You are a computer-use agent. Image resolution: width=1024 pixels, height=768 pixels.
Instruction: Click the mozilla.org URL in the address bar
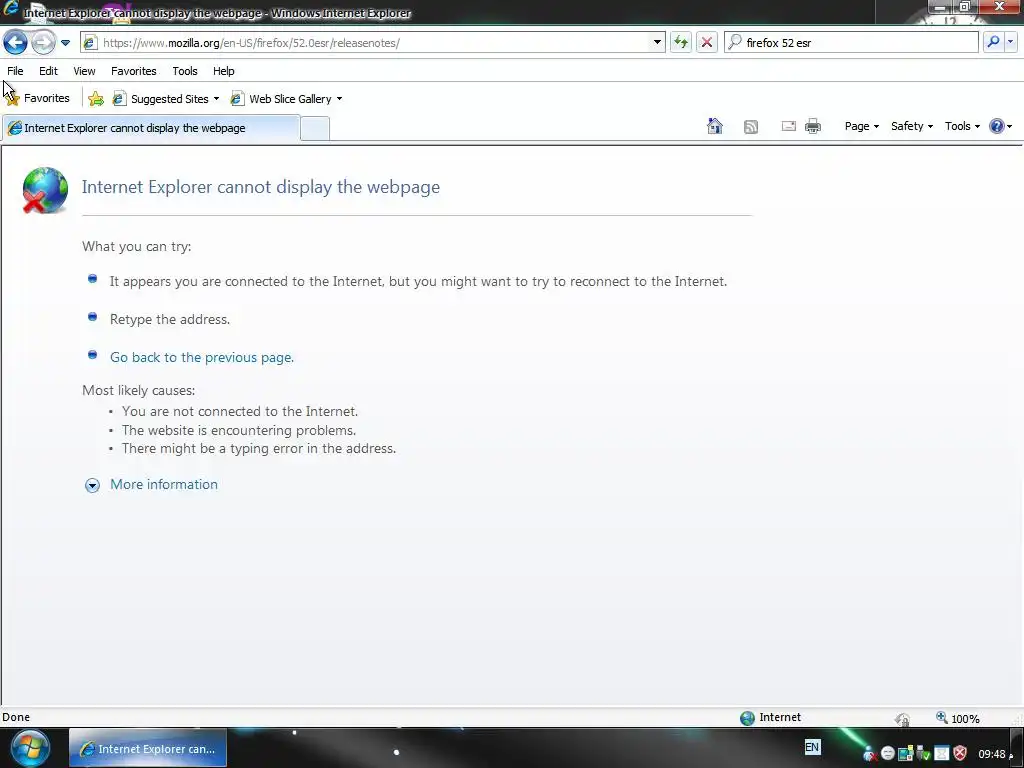[x=251, y=43]
